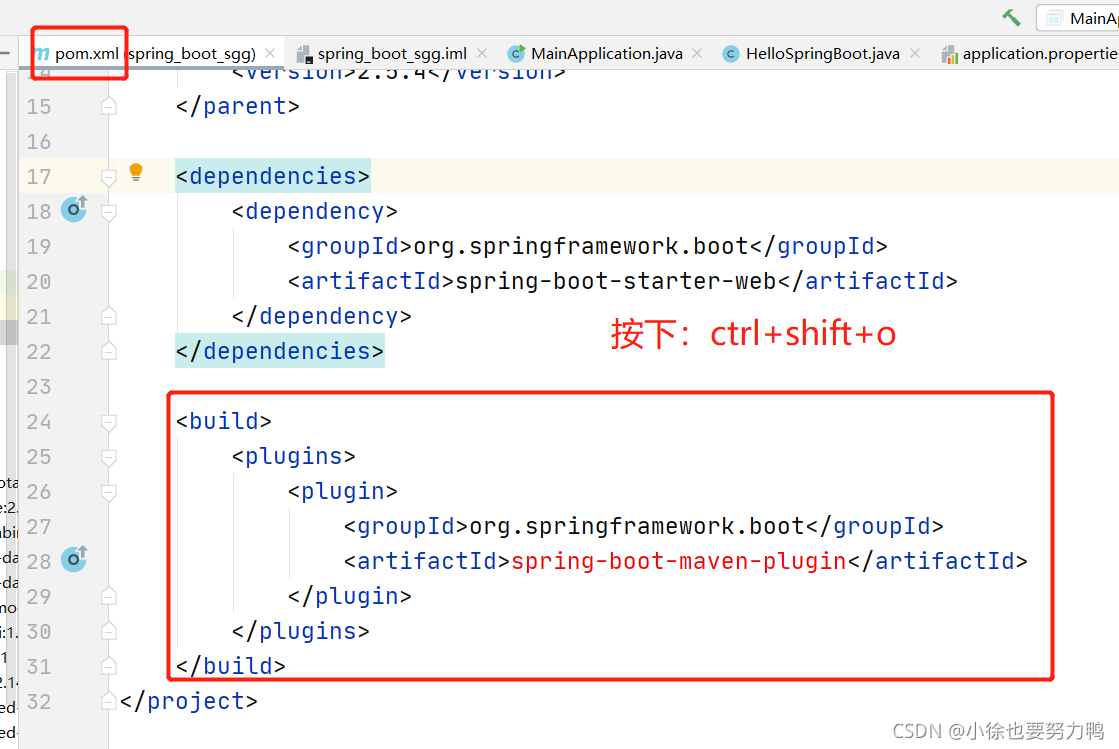The image size is (1119, 749).
Task: Click the HelloSpringBoot.java class icon in tab
Action: click(731, 54)
